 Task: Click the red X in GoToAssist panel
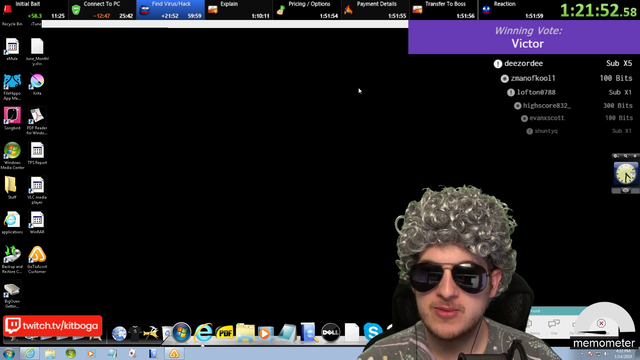tap(601, 323)
